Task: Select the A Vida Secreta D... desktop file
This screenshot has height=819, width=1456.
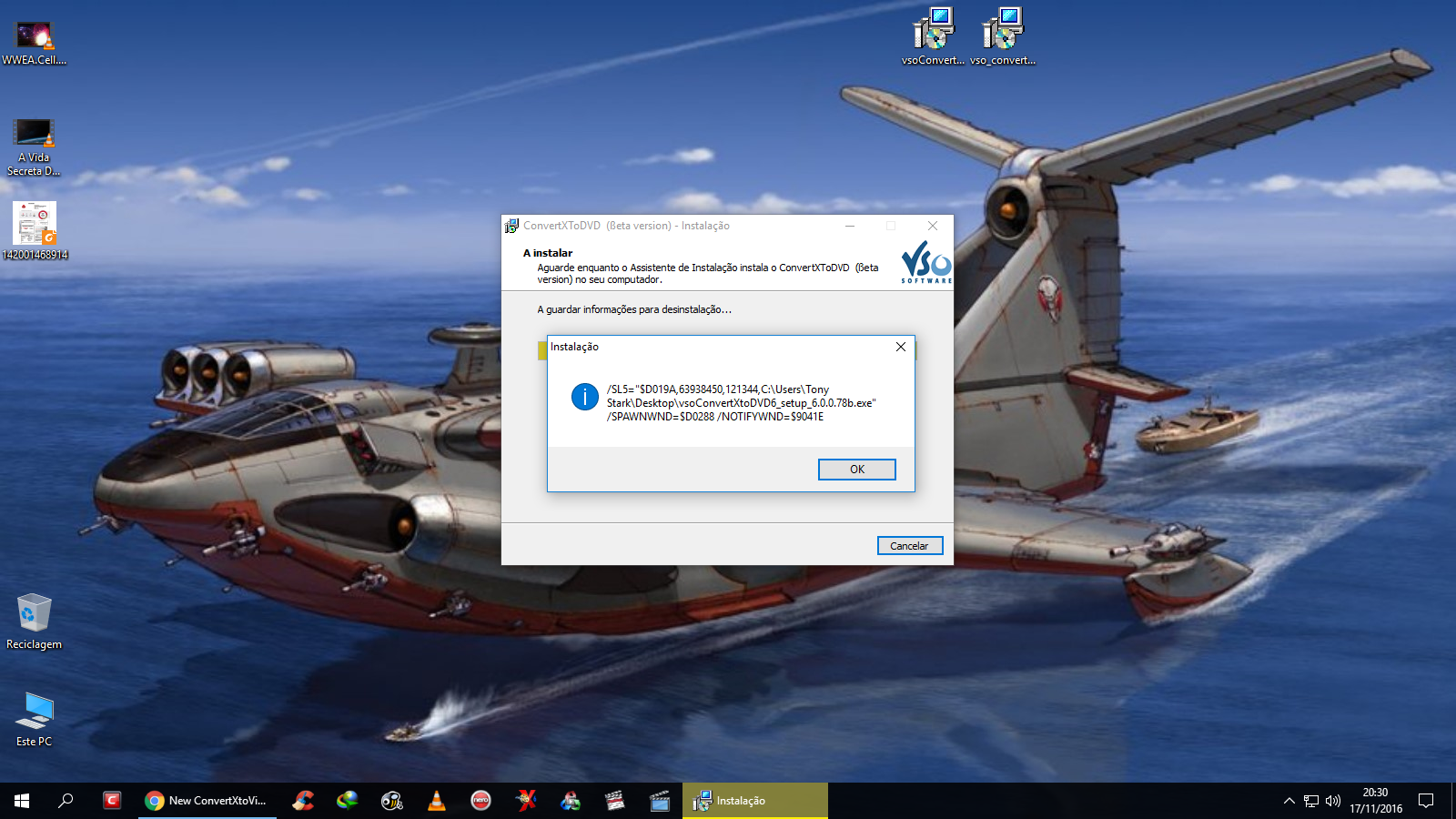Action: point(35,147)
